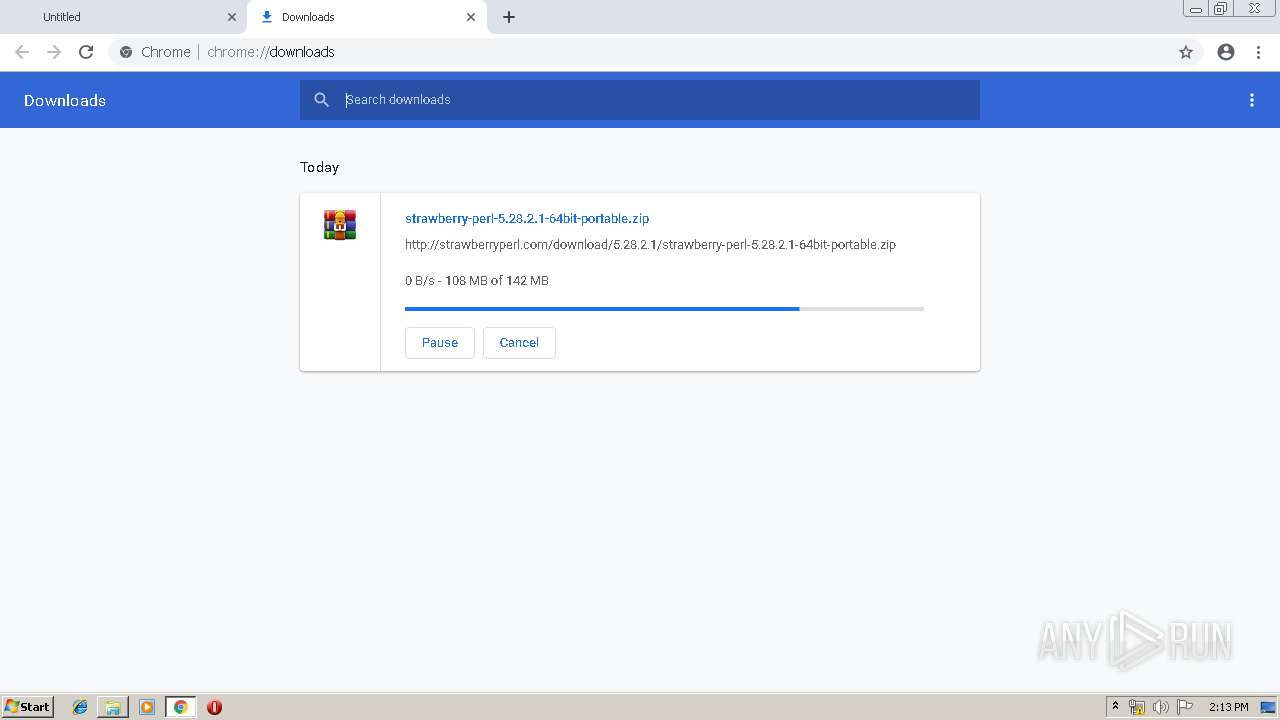Click the Show desktop button in tray
1280x720 pixels.
(x=1268, y=707)
